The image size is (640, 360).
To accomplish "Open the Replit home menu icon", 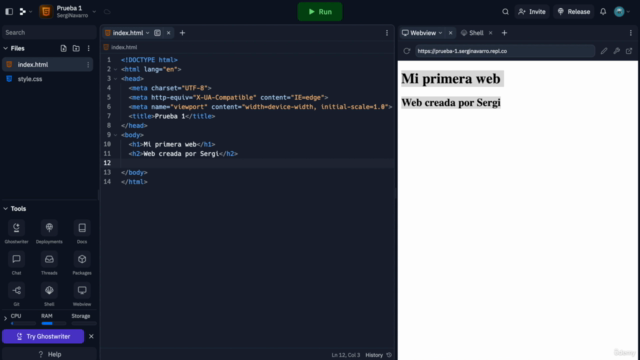I will click(23, 12).
